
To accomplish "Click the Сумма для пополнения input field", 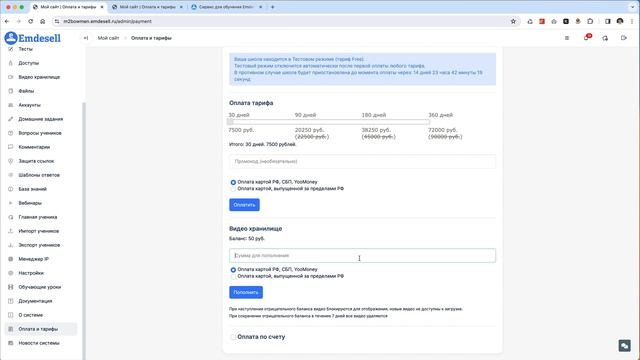I will pos(362,256).
